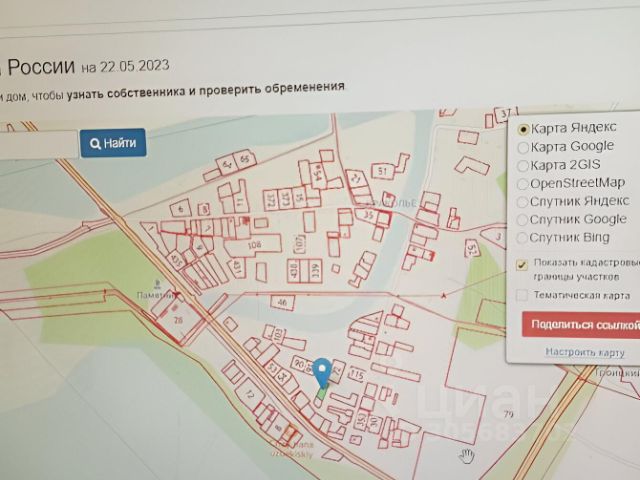This screenshot has height=480, width=640.
Task: Click the magnifier icon in Найти button
Action: (x=95, y=144)
